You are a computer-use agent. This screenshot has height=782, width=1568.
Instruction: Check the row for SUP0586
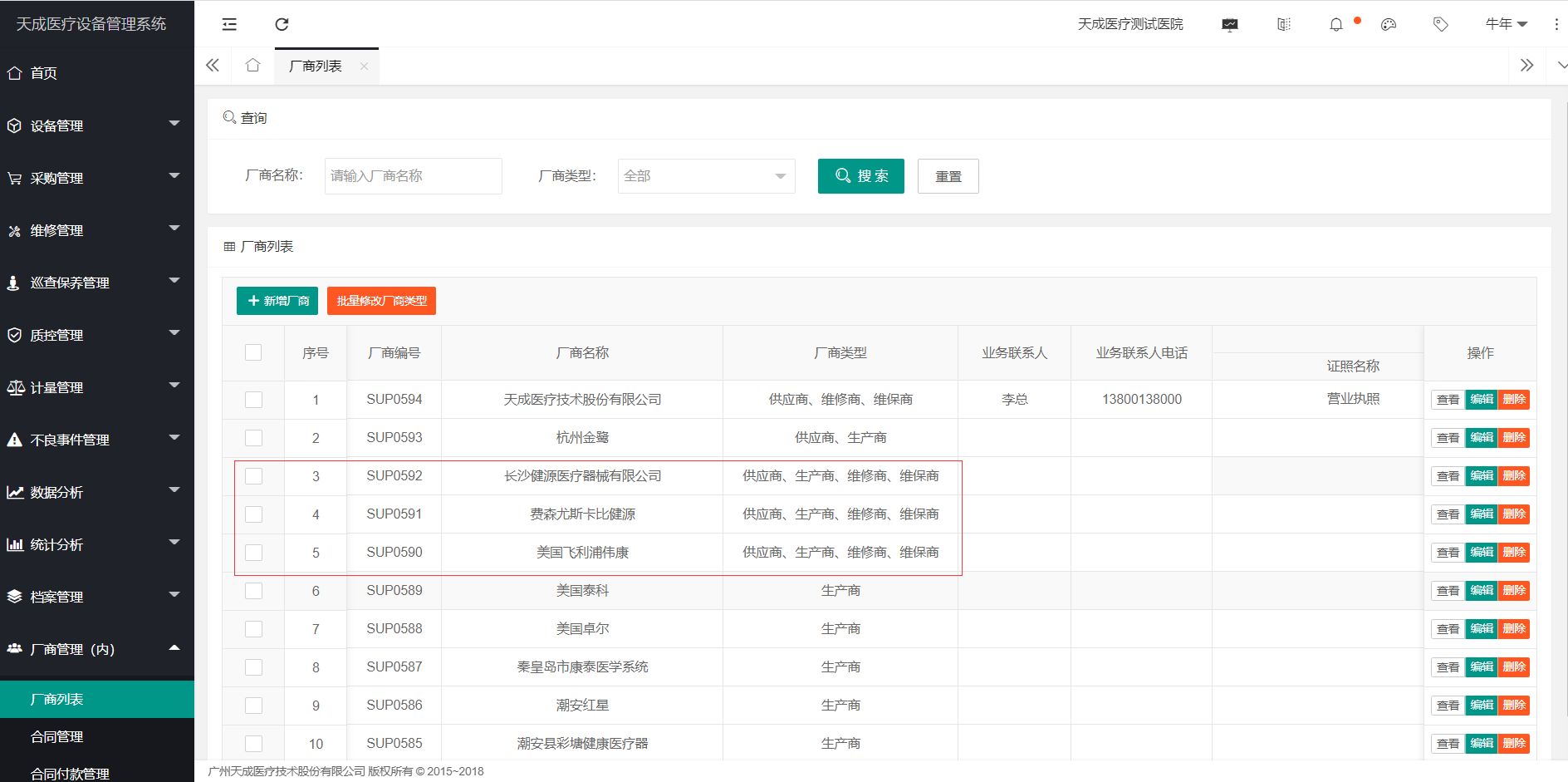(x=253, y=706)
